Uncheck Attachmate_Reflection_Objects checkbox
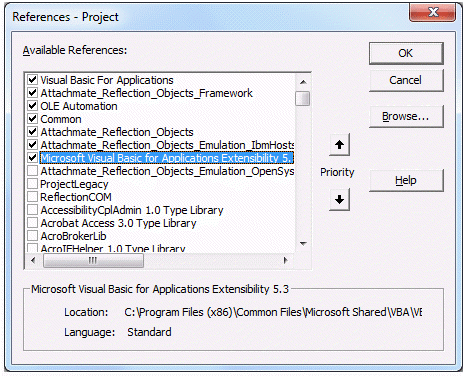Screen dimensions: 463x376 click(32, 132)
